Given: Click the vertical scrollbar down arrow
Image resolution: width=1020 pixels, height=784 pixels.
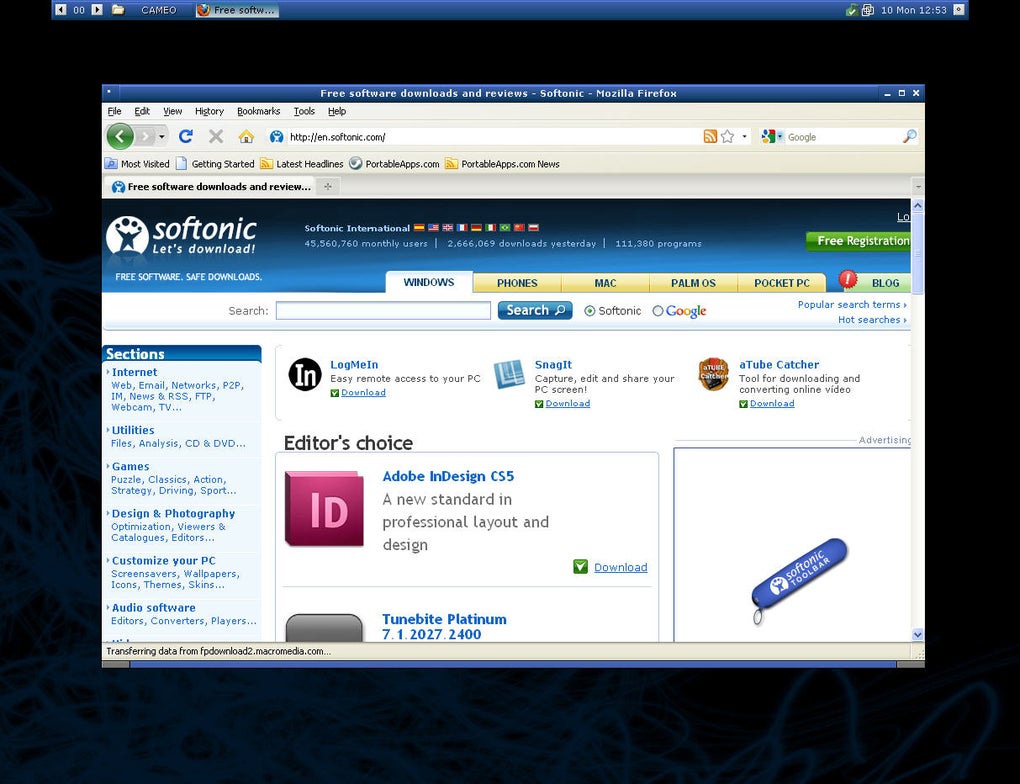Looking at the screenshot, I should click(x=918, y=634).
